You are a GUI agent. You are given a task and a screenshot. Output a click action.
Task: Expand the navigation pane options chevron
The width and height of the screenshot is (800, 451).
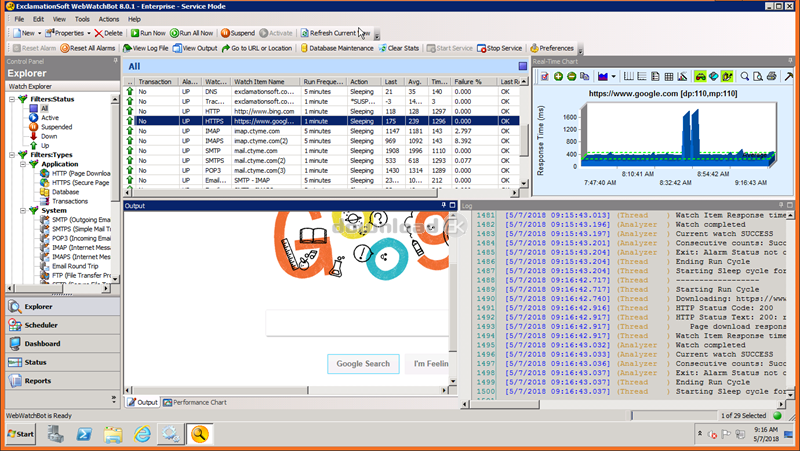click(113, 399)
